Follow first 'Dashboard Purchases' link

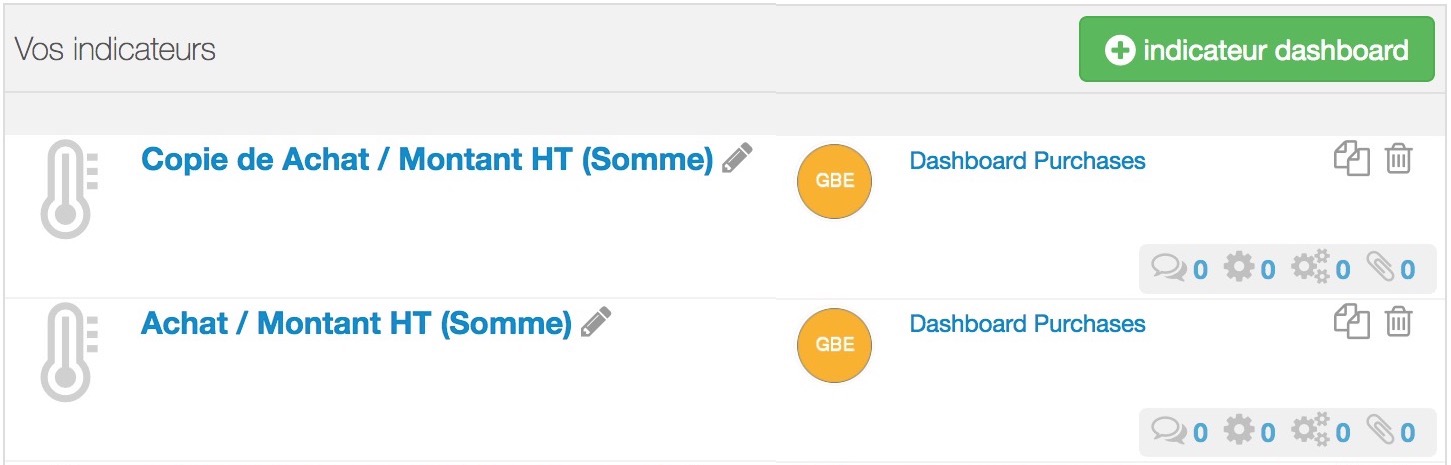coord(1027,161)
